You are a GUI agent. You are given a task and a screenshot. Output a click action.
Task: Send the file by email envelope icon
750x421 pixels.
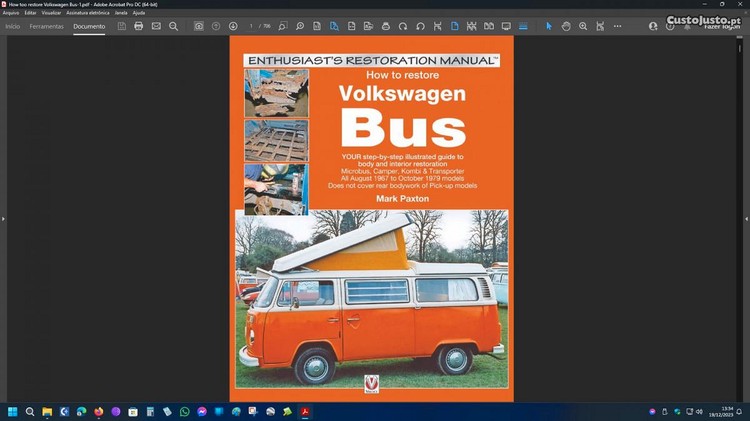tap(156, 26)
